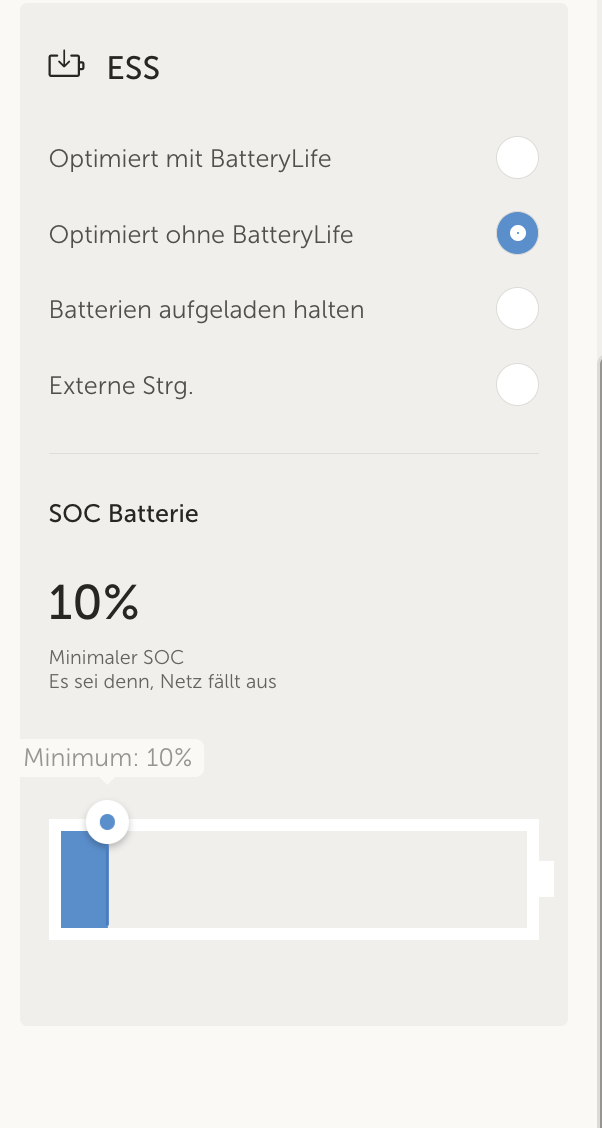
Task: Click the blue filled battery segment
Action: click(x=84, y=879)
